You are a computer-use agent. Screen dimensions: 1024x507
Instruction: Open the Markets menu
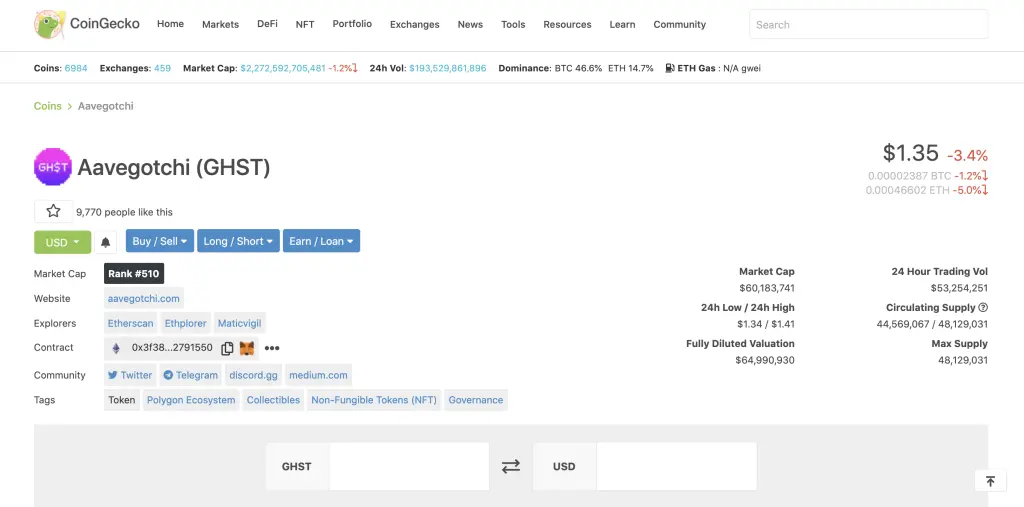point(220,24)
